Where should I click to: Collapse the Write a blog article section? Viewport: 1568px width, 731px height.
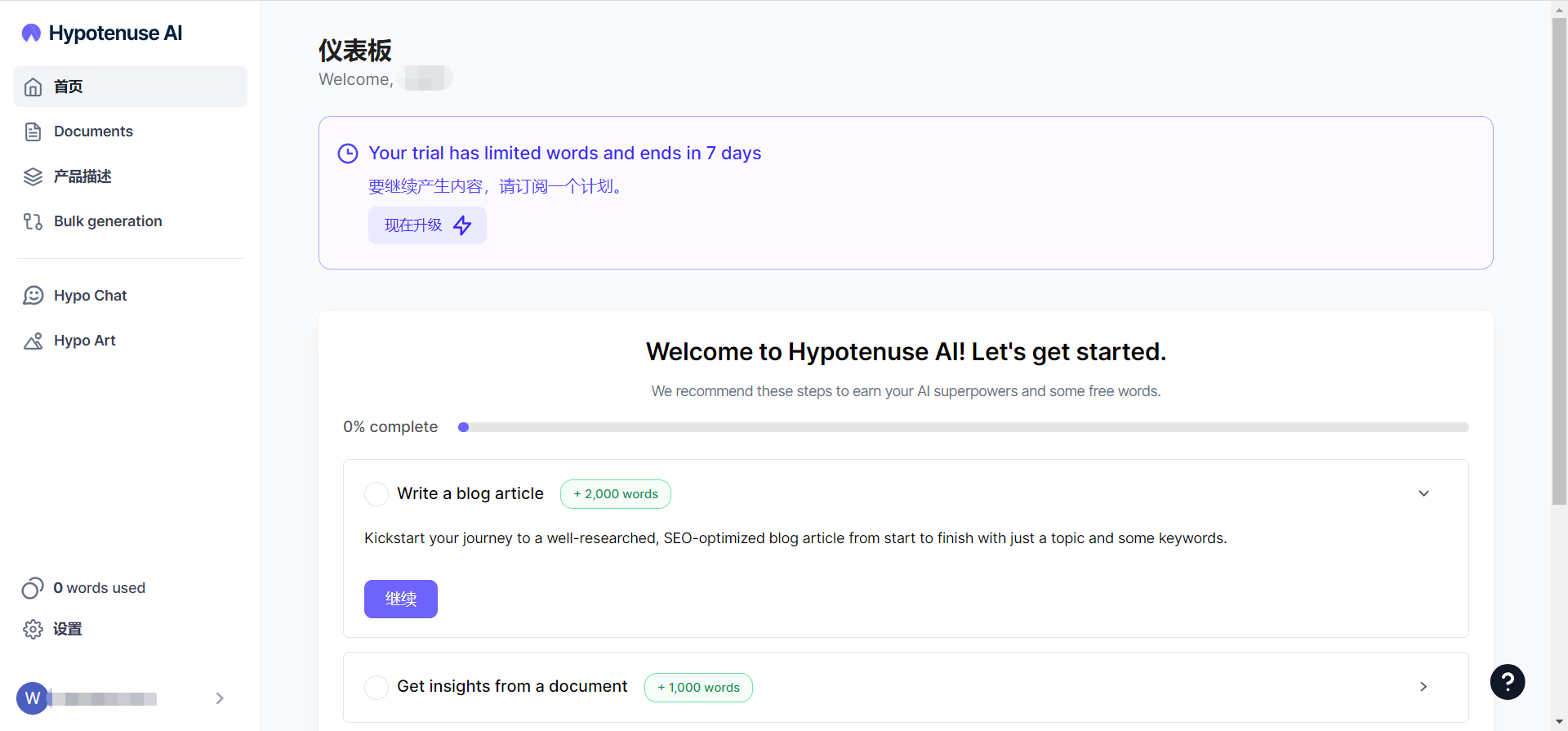tap(1423, 493)
